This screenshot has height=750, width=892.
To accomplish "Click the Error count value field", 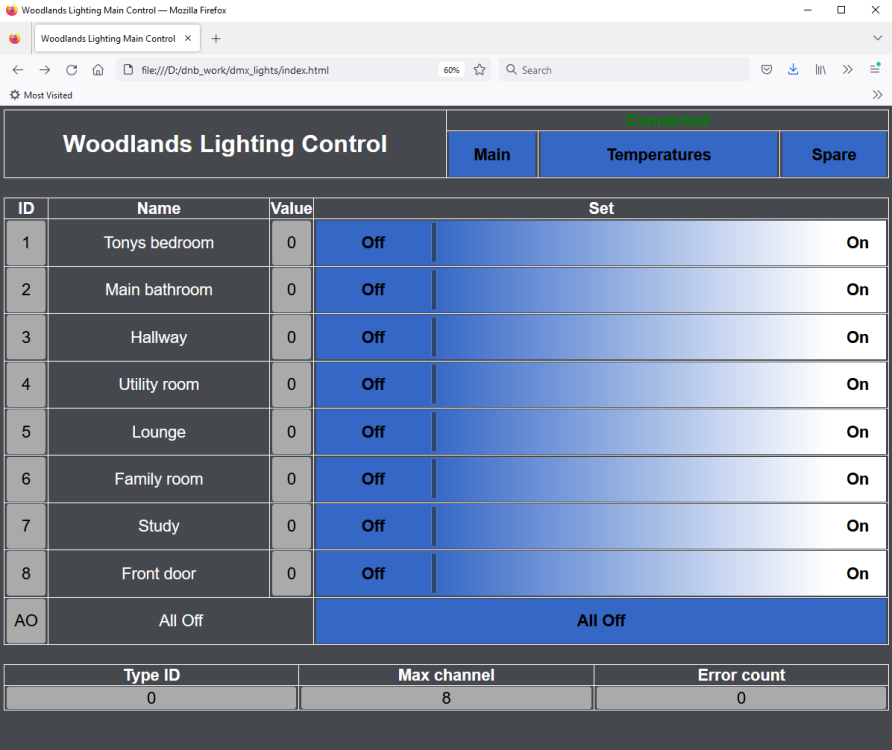I will 741,698.
